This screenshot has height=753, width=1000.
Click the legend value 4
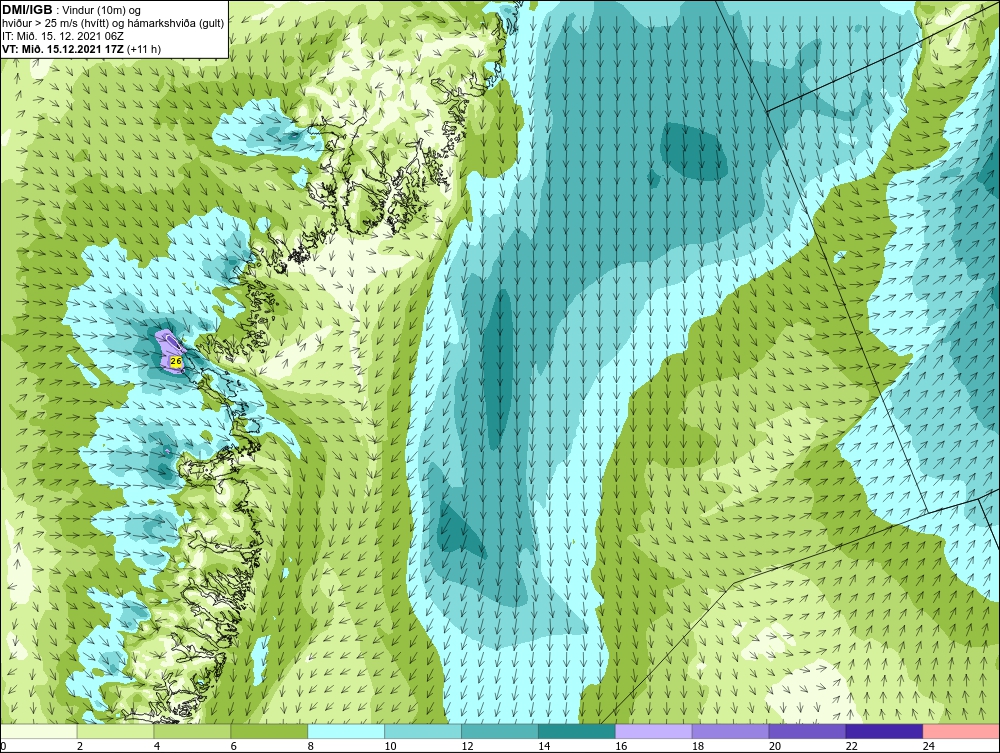click(x=156, y=746)
